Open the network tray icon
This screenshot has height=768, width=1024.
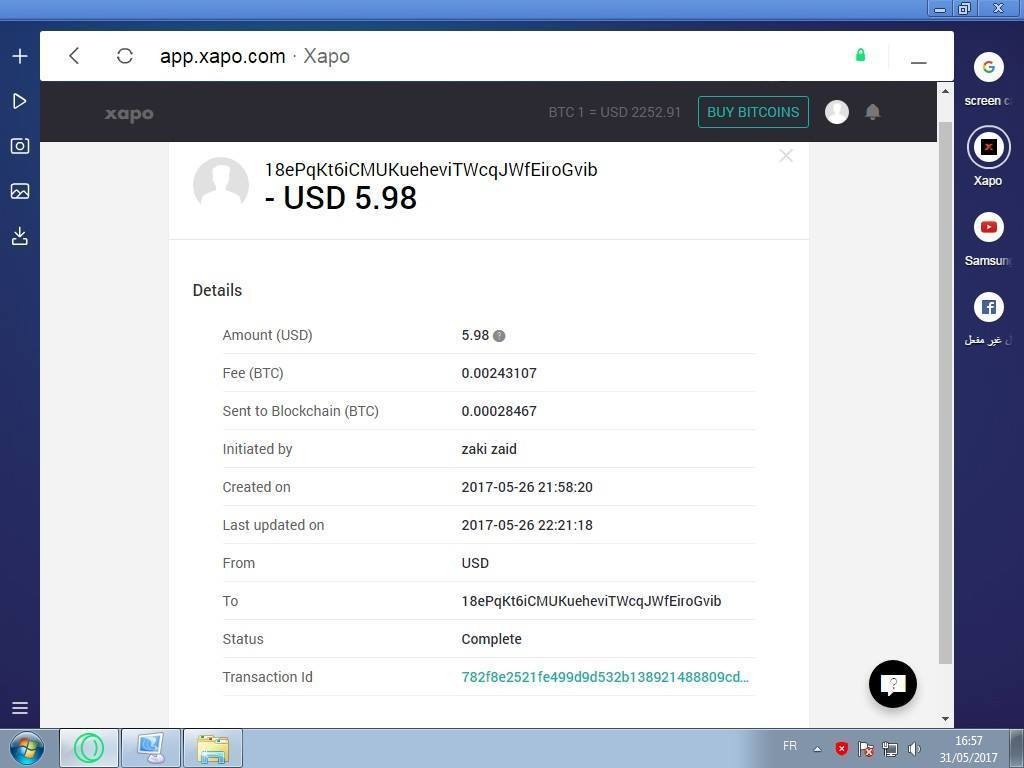[x=889, y=748]
